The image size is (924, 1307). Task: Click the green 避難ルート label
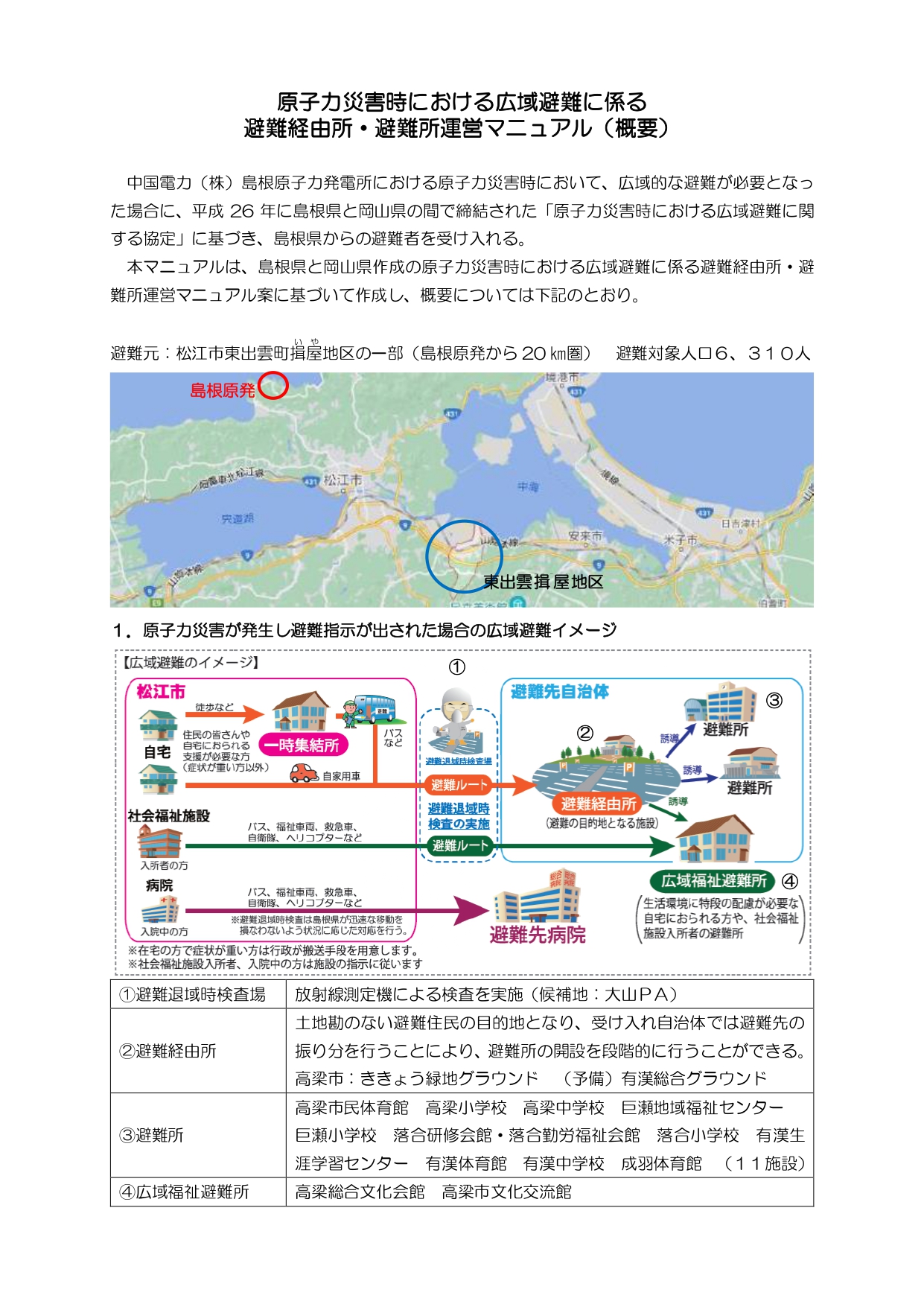click(x=459, y=845)
